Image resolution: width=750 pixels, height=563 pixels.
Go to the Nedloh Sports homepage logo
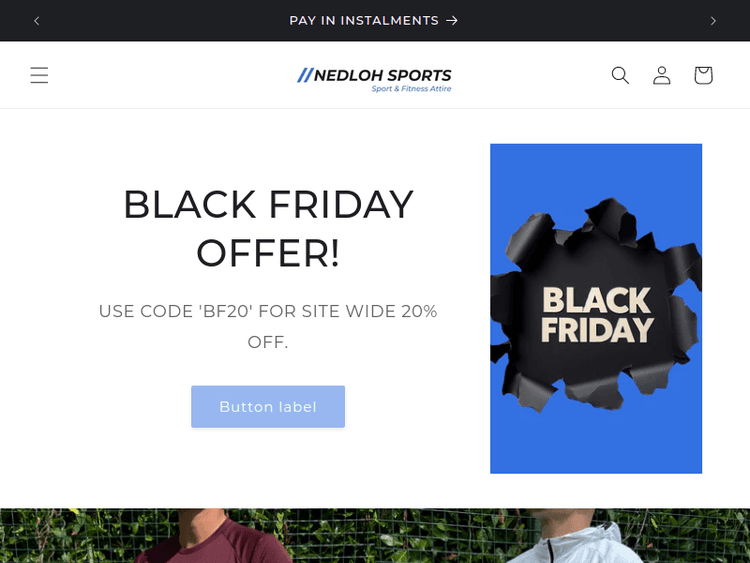[382, 75]
